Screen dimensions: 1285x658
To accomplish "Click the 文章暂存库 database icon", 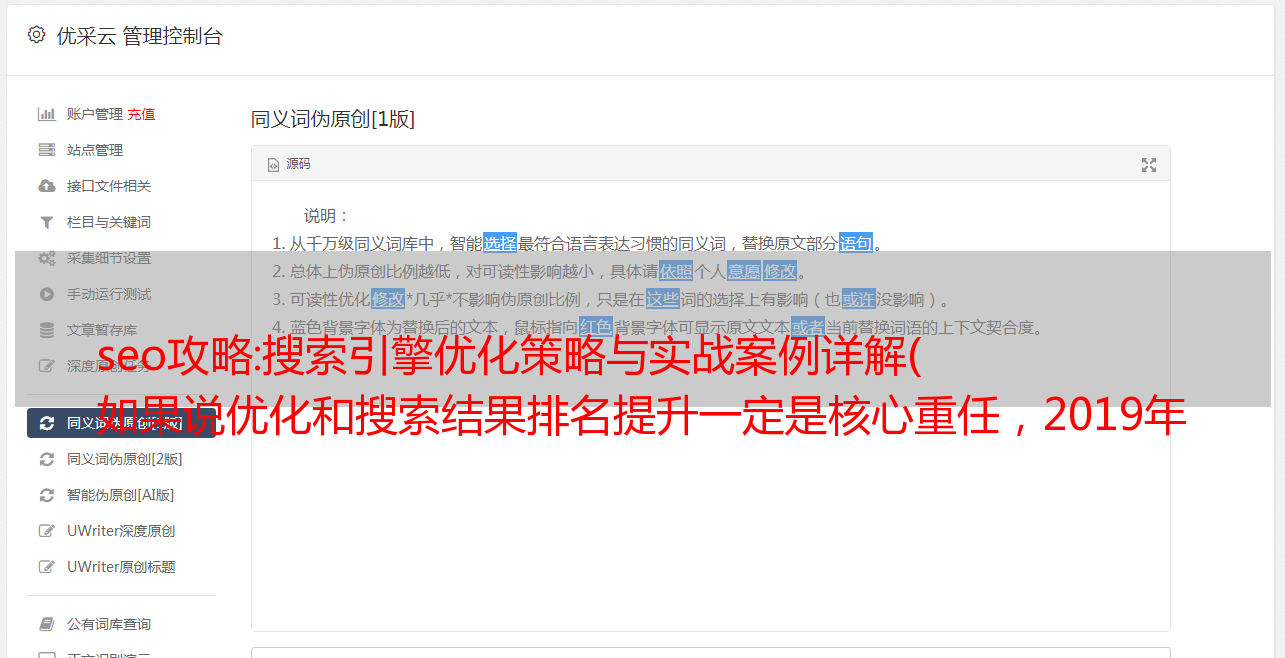I will pyautogui.click(x=46, y=330).
